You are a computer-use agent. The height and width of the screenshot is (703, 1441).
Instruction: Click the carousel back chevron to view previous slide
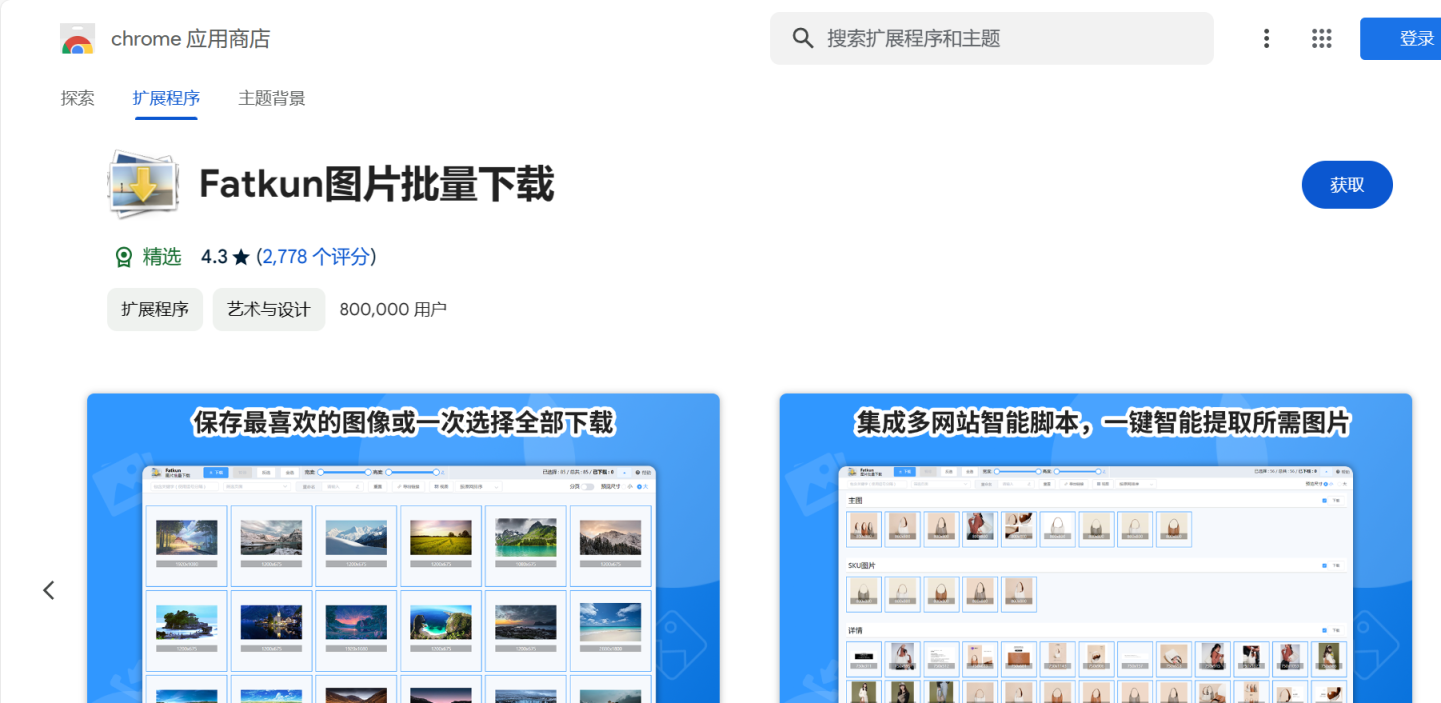pos(48,590)
